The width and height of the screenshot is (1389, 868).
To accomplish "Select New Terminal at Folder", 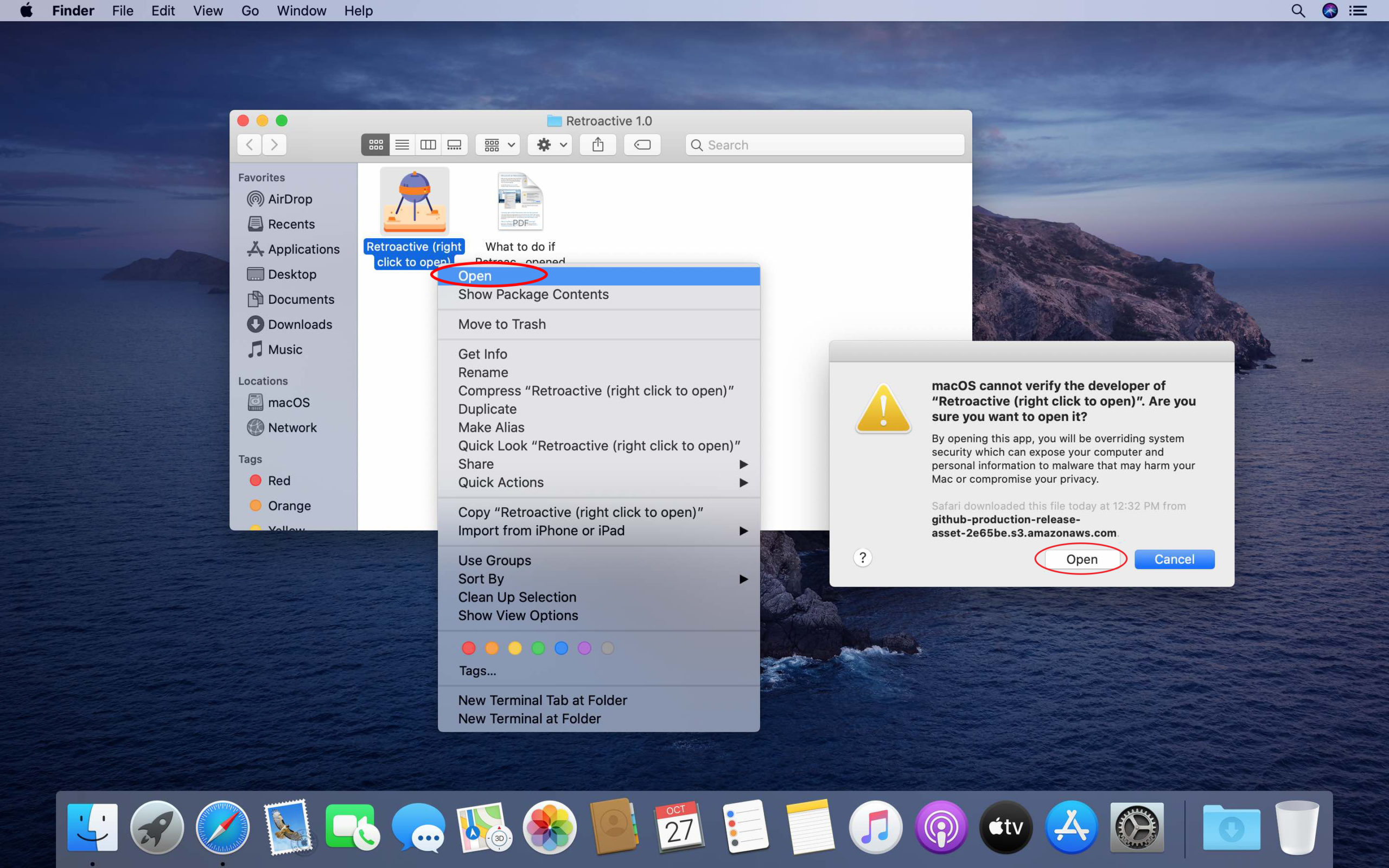I will tap(598, 719).
